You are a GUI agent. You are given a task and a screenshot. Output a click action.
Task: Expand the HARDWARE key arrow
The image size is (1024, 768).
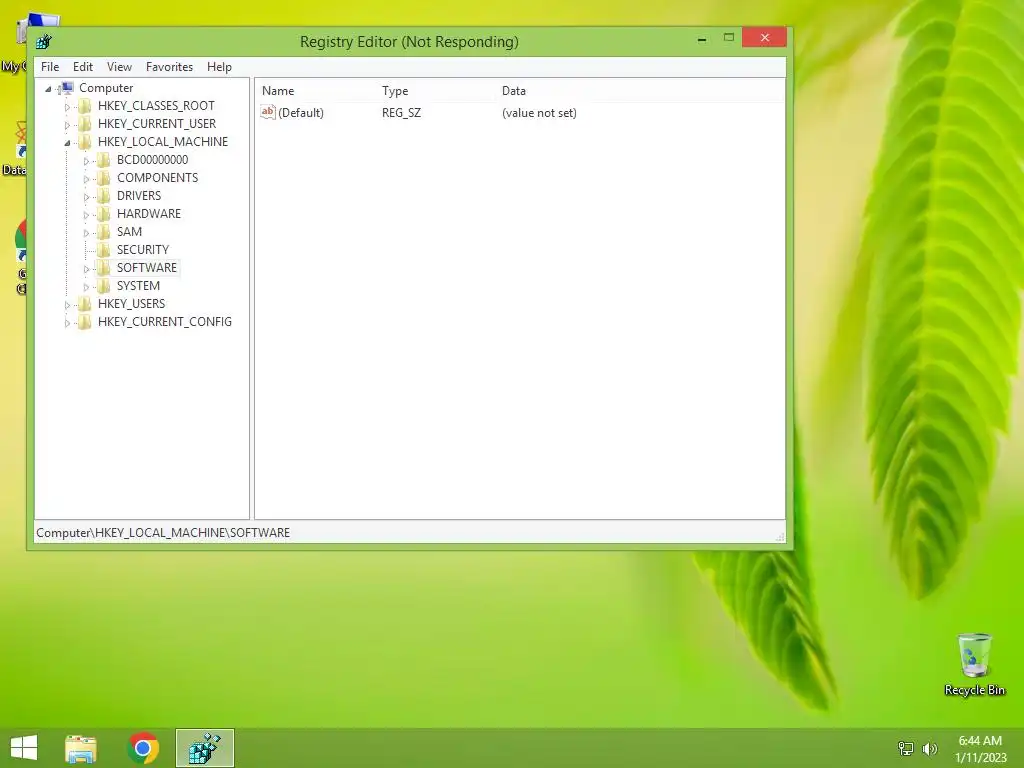pos(86,214)
